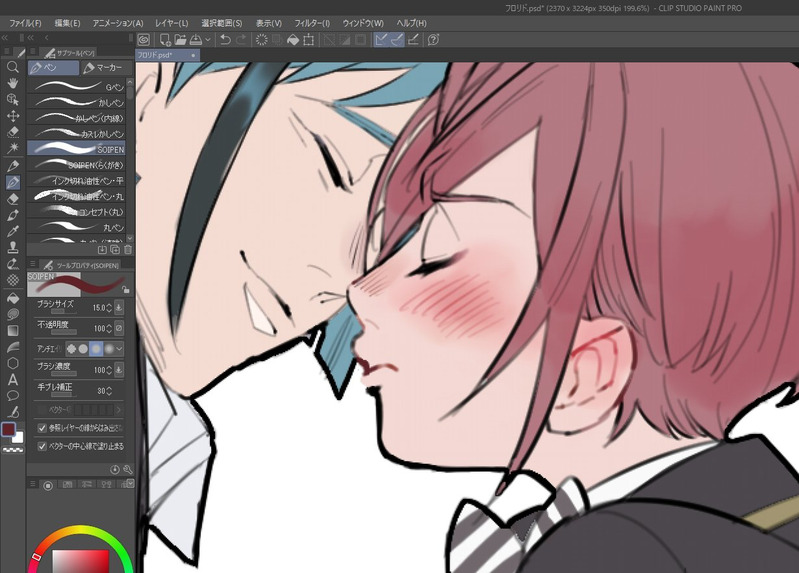Open the Window (ウィンドウ) menu

[363, 23]
